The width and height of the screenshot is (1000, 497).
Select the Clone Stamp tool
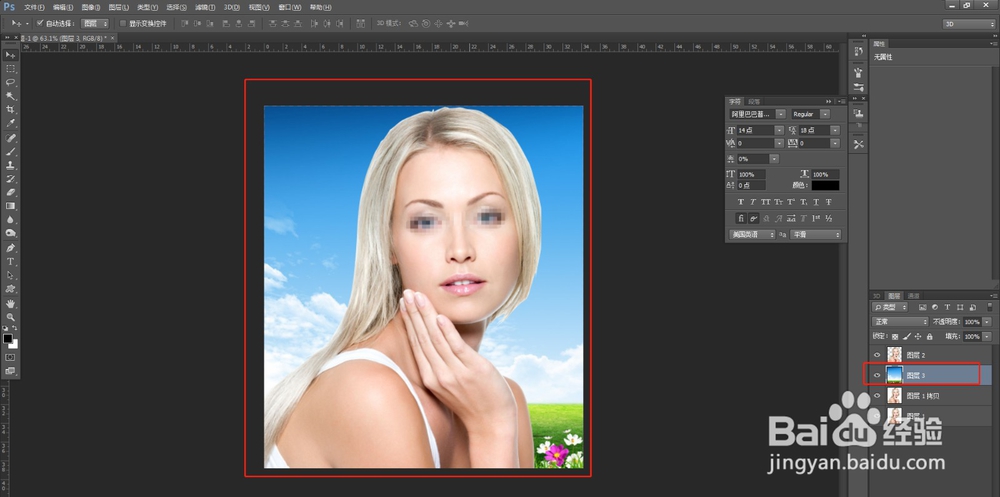[10, 165]
